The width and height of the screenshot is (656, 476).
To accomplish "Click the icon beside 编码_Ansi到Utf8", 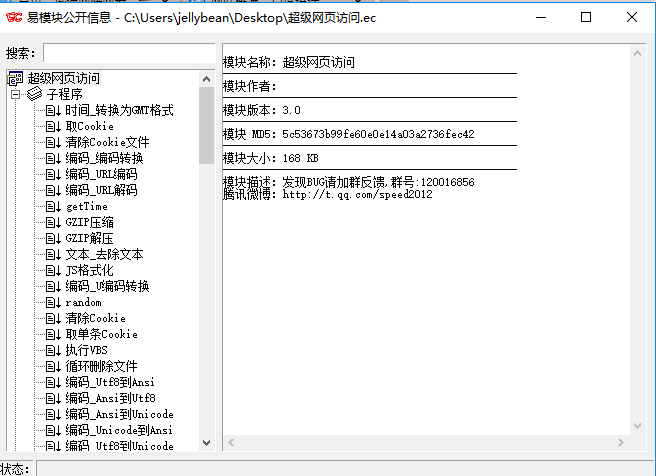I will point(53,398).
